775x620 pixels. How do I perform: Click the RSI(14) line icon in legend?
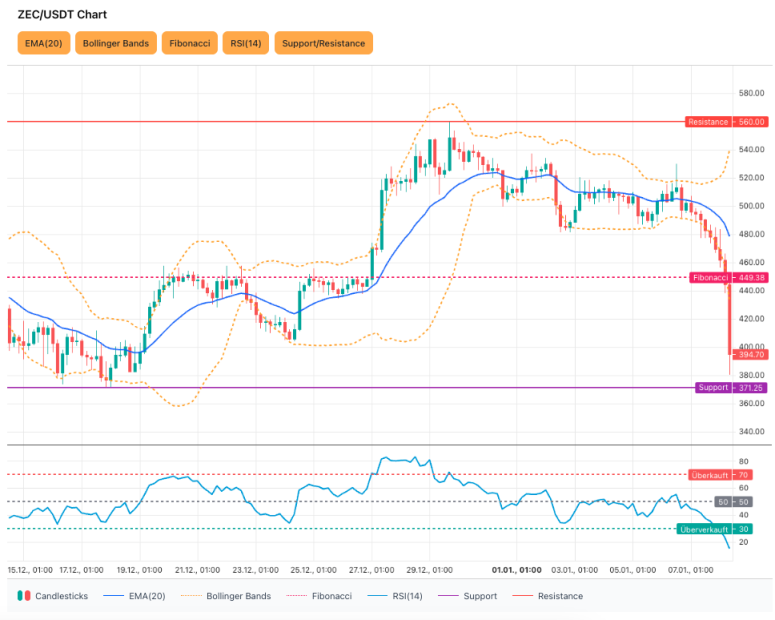click(x=379, y=596)
